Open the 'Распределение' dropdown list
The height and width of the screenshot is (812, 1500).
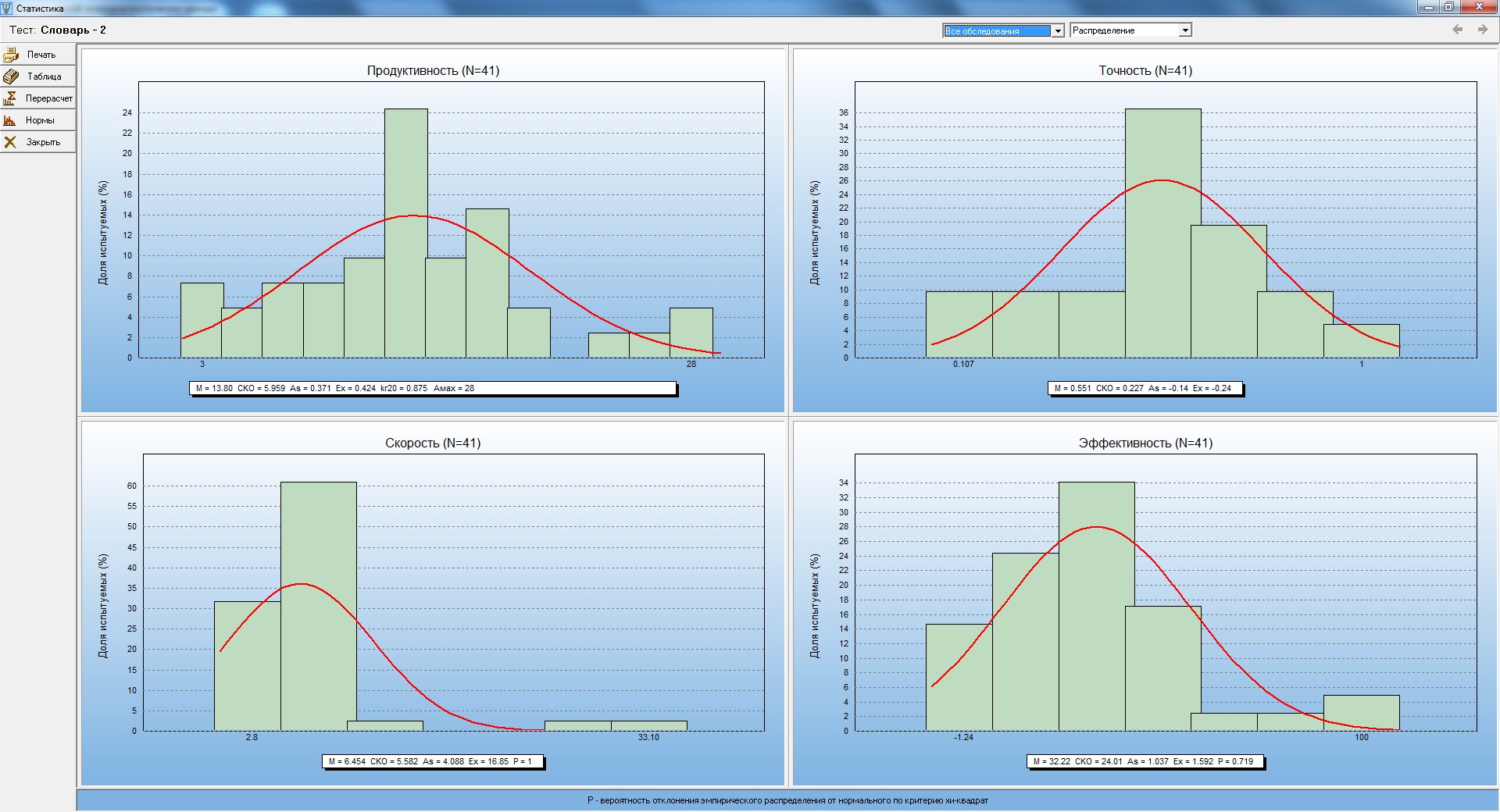[1185, 30]
